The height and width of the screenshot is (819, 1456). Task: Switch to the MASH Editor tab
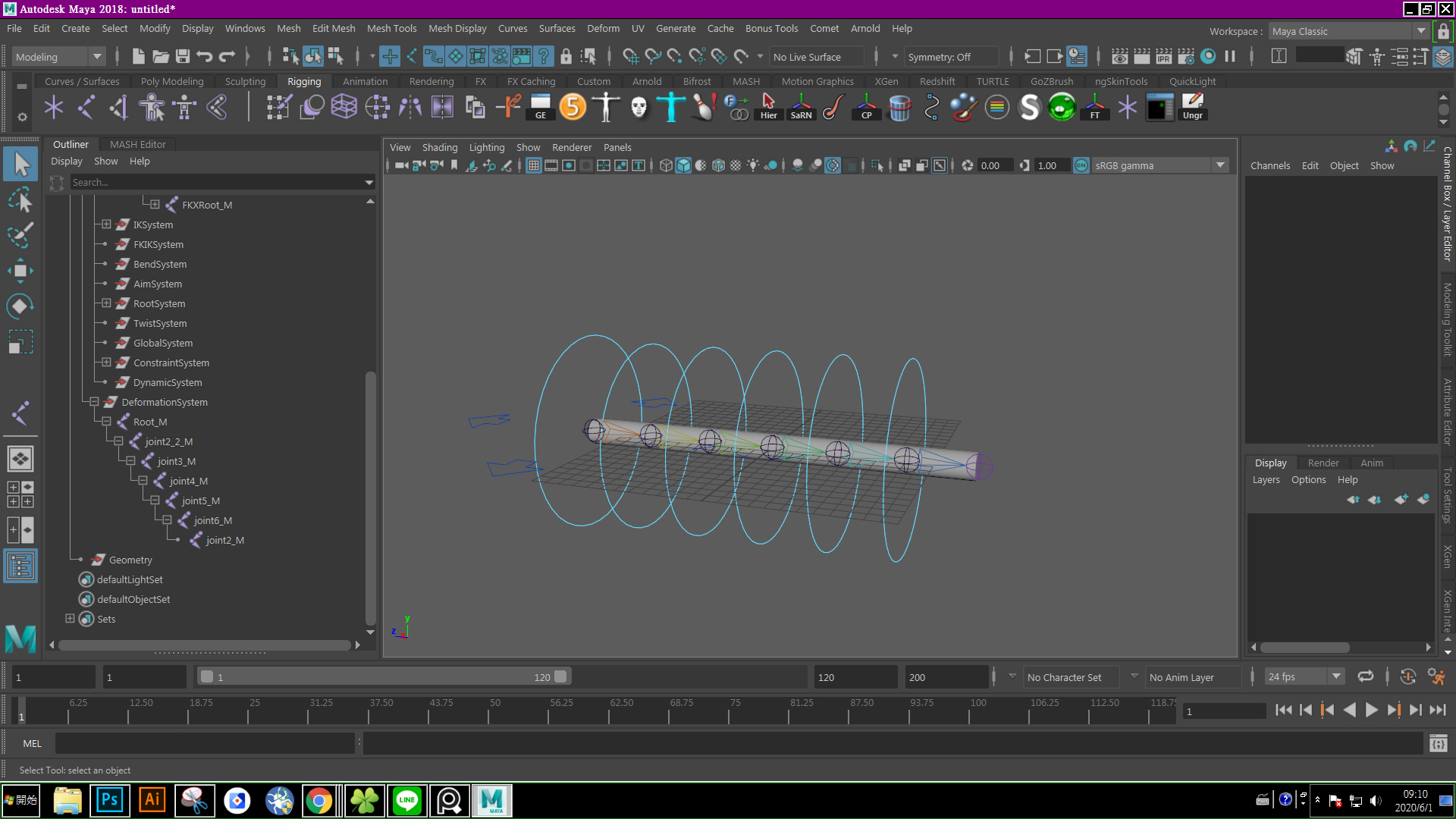tap(137, 144)
